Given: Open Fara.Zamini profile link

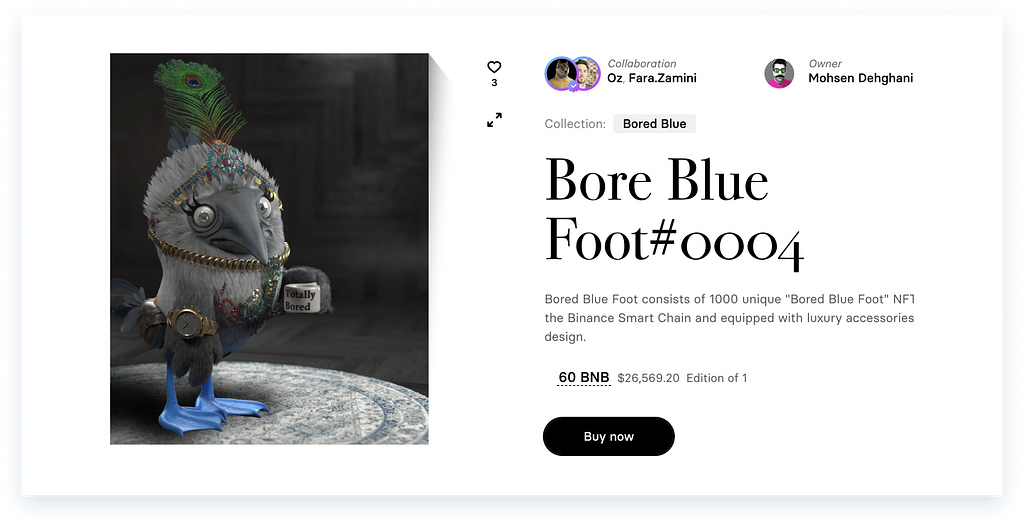Looking at the screenshot, I should 662,78.
